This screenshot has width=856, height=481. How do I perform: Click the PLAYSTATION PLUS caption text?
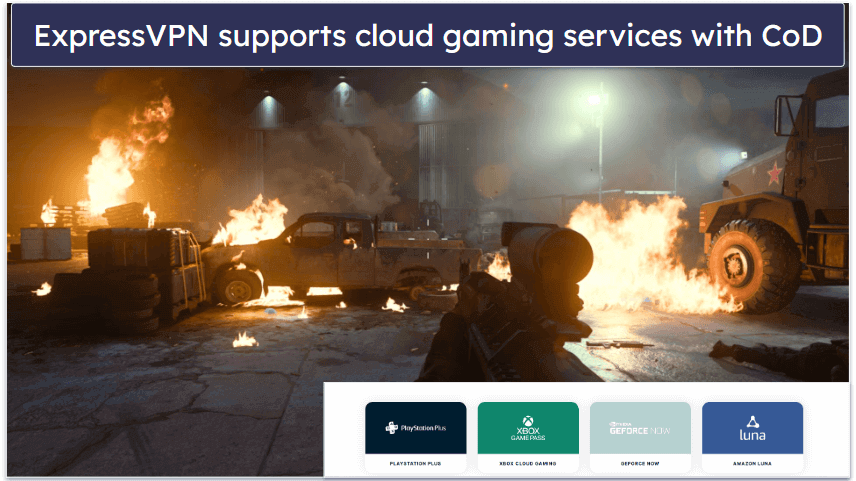pos(415,464)
